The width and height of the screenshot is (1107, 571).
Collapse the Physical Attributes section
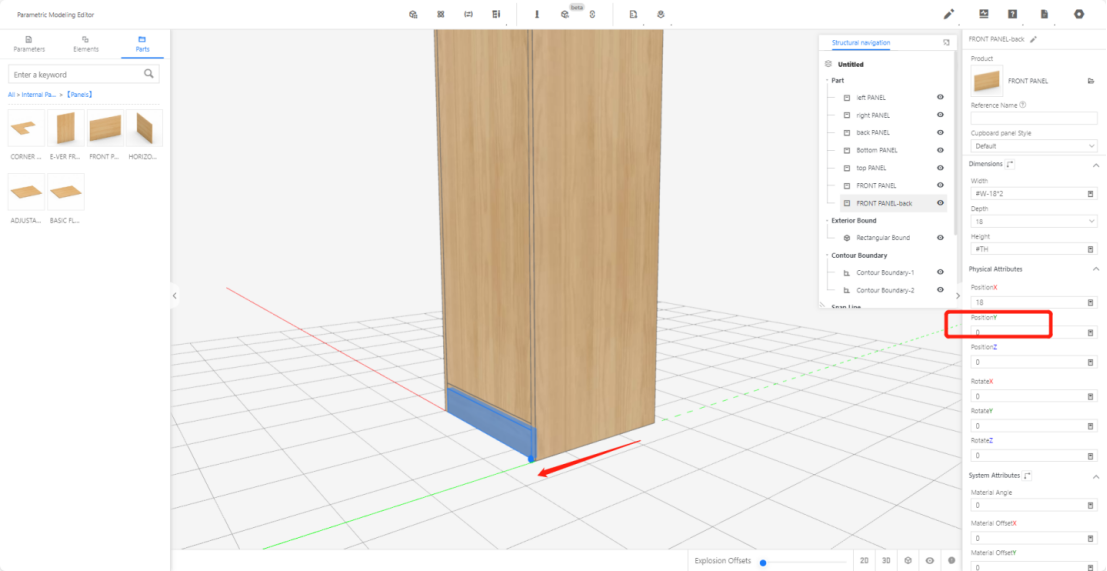pos(1095,269)
